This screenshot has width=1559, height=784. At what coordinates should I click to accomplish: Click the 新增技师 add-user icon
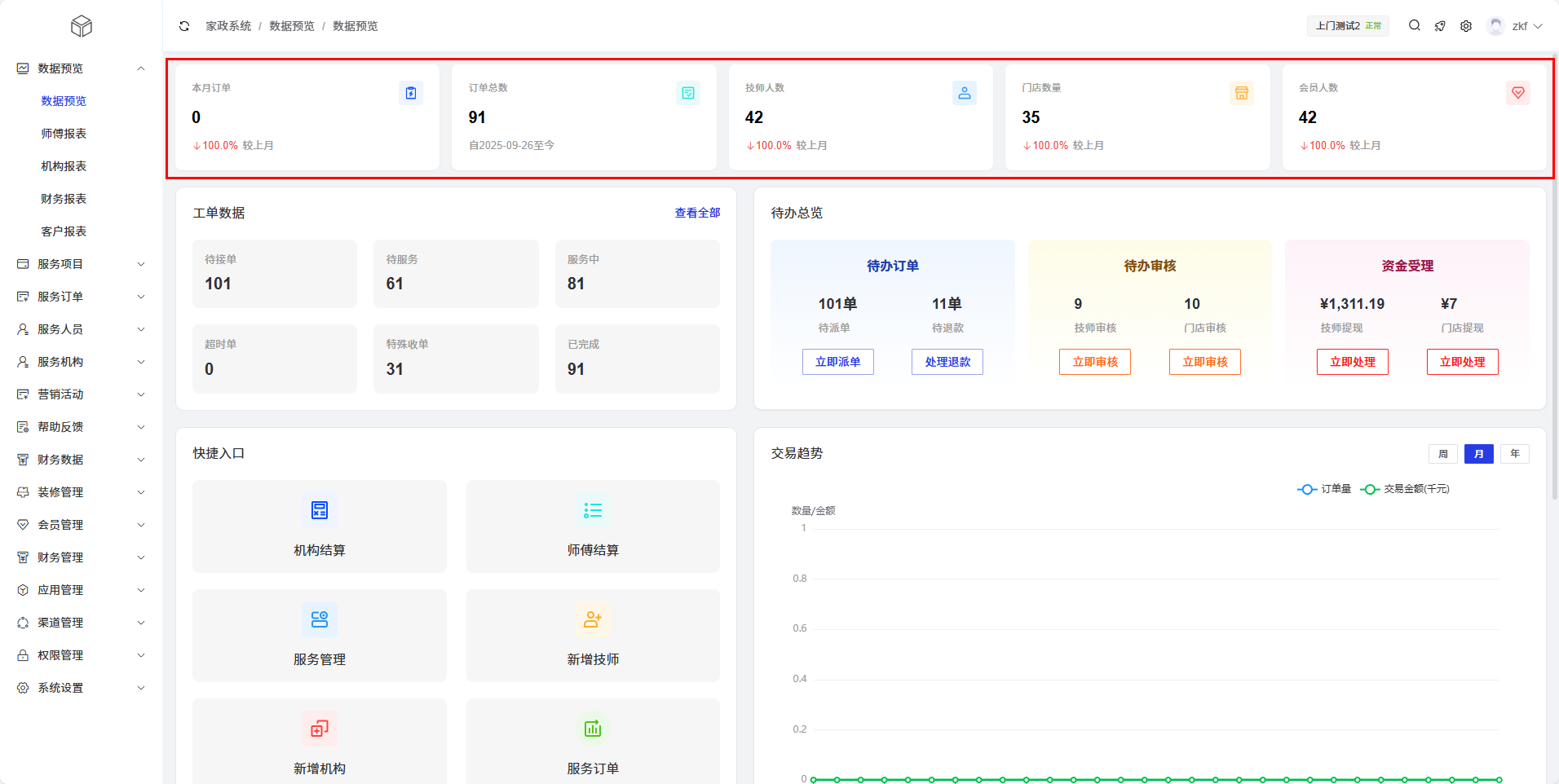tap(593, 619)
